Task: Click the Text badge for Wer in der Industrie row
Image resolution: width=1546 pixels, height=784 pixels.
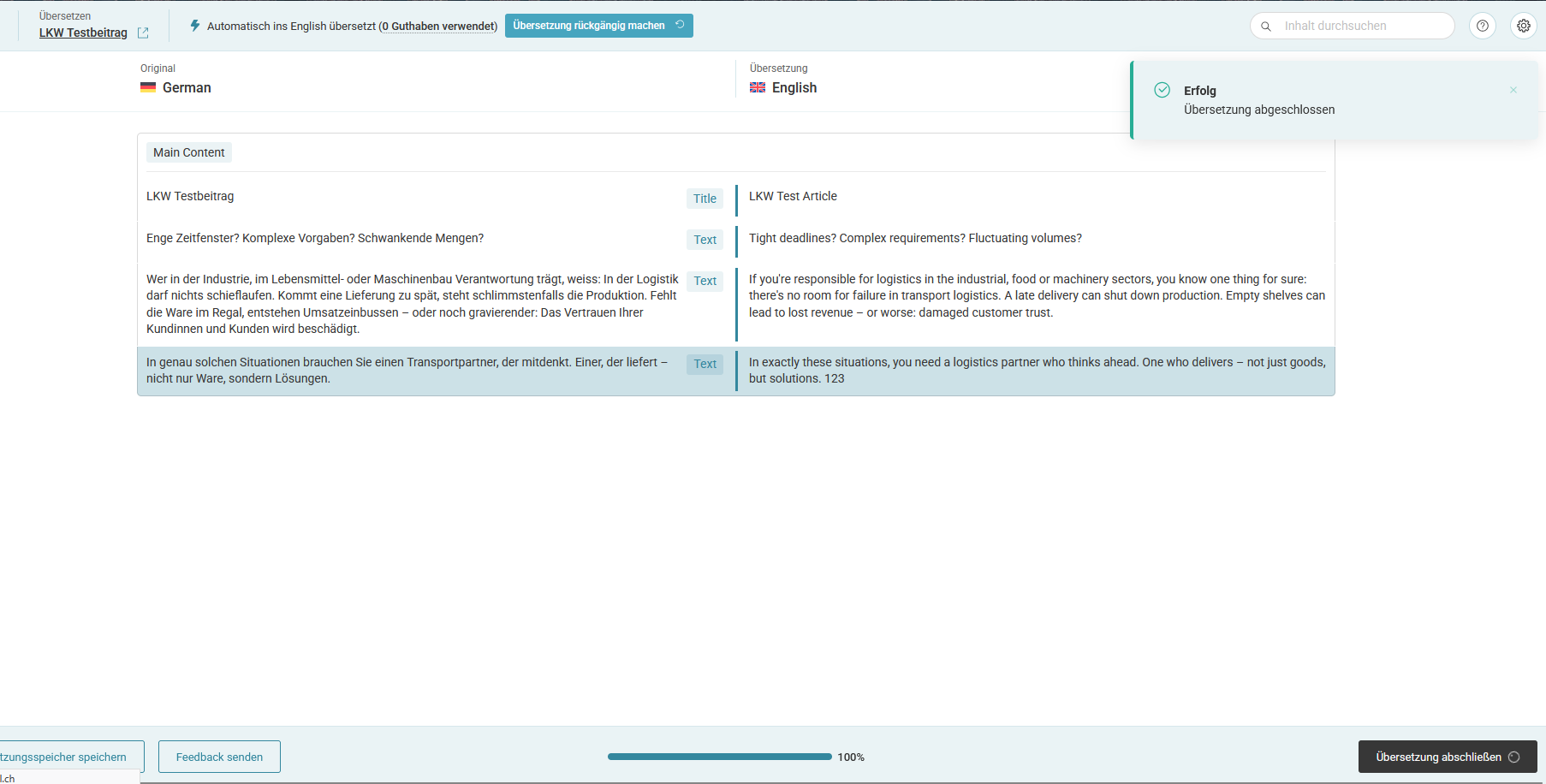Action: coord(705,281)
